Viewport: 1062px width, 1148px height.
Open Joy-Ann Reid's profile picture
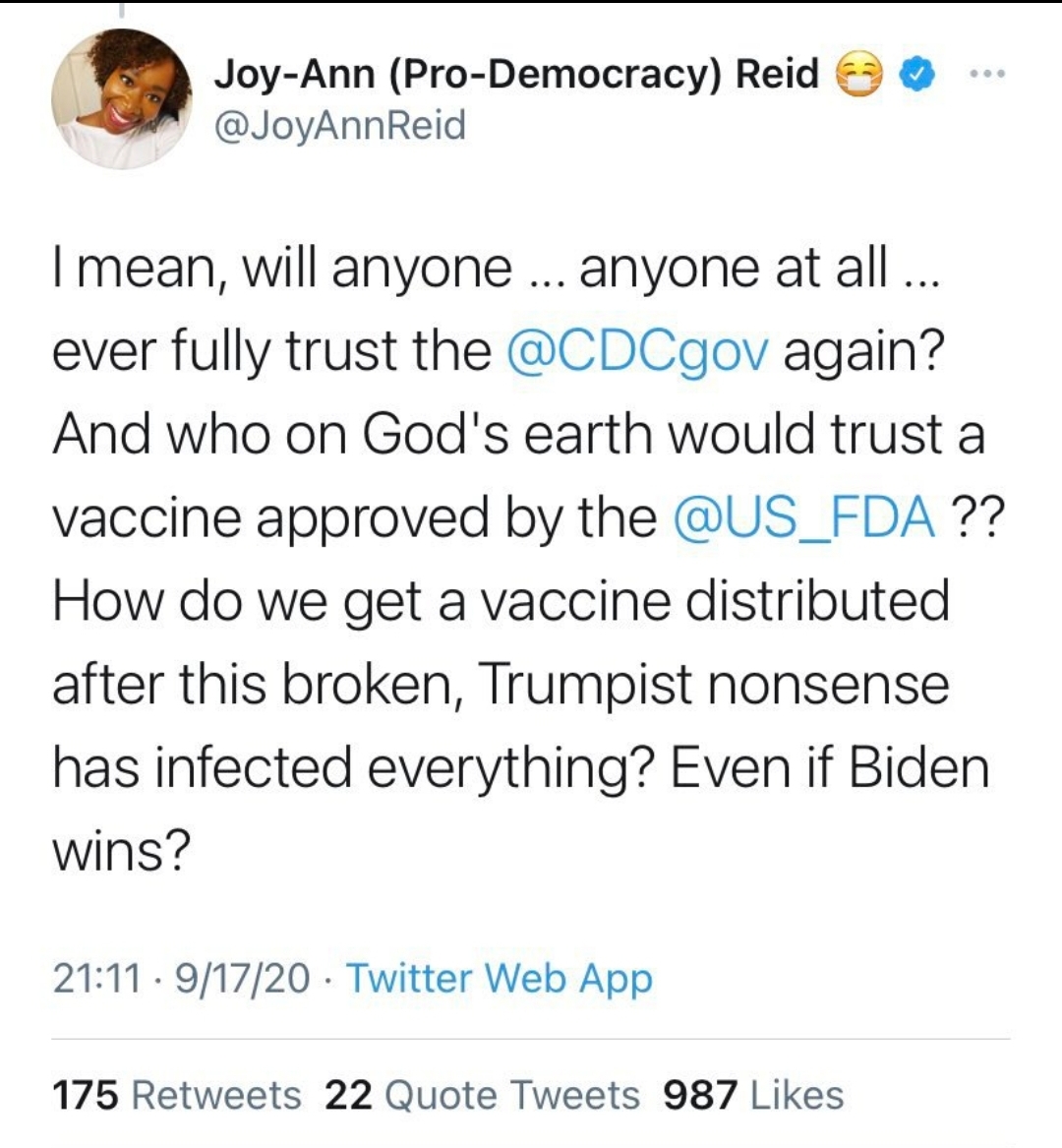[x=122, y=99]
